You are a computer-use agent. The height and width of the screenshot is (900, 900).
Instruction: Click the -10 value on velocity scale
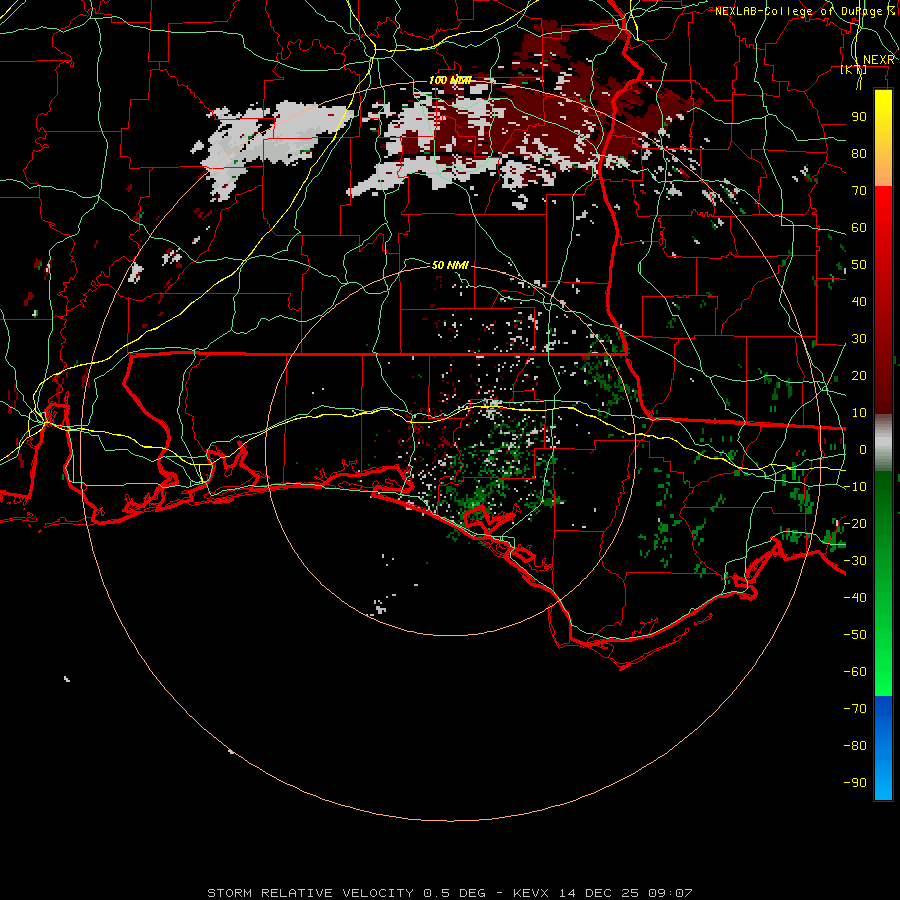click(x=855, y=487)
